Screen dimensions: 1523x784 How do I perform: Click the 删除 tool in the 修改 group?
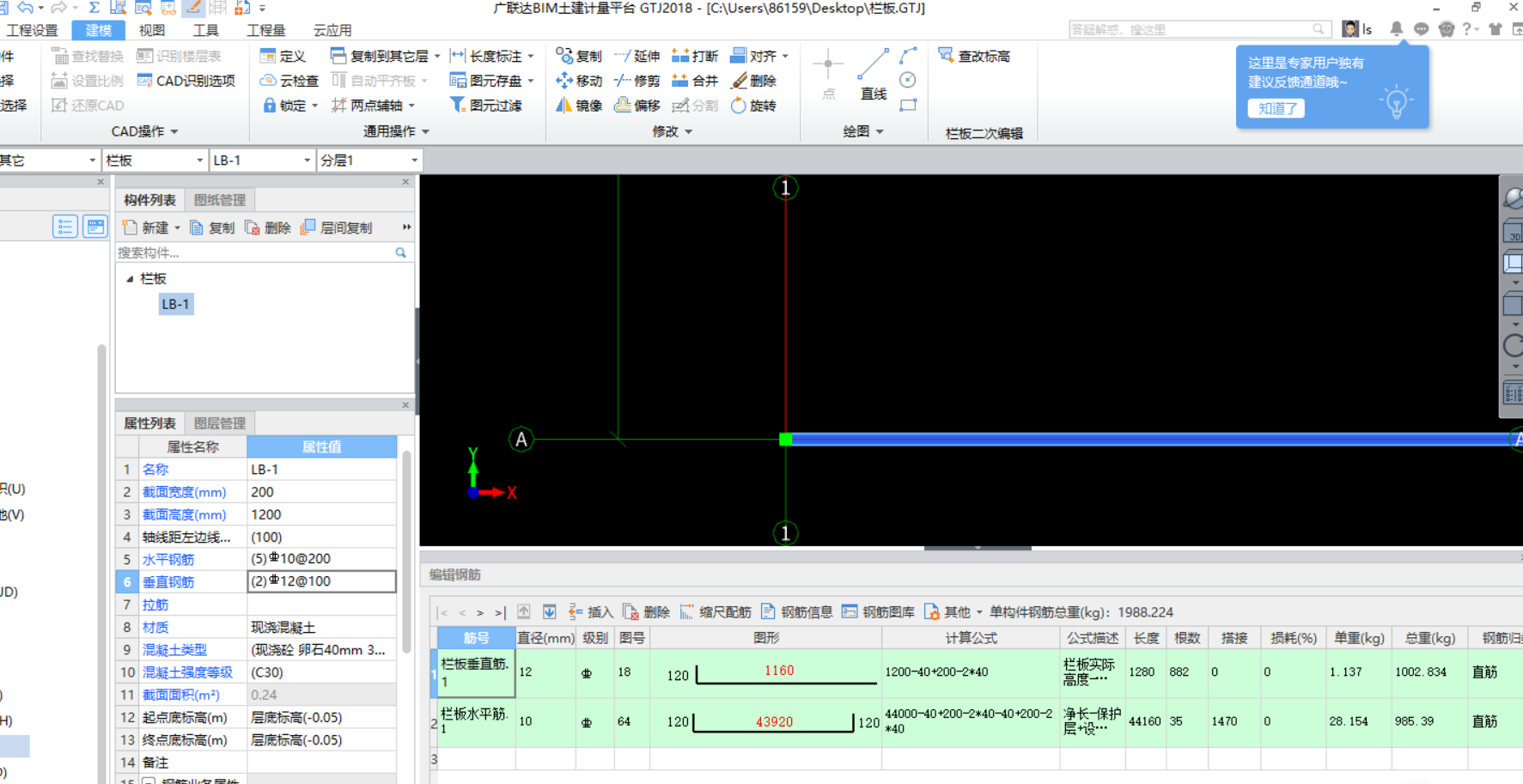[753, 81]
